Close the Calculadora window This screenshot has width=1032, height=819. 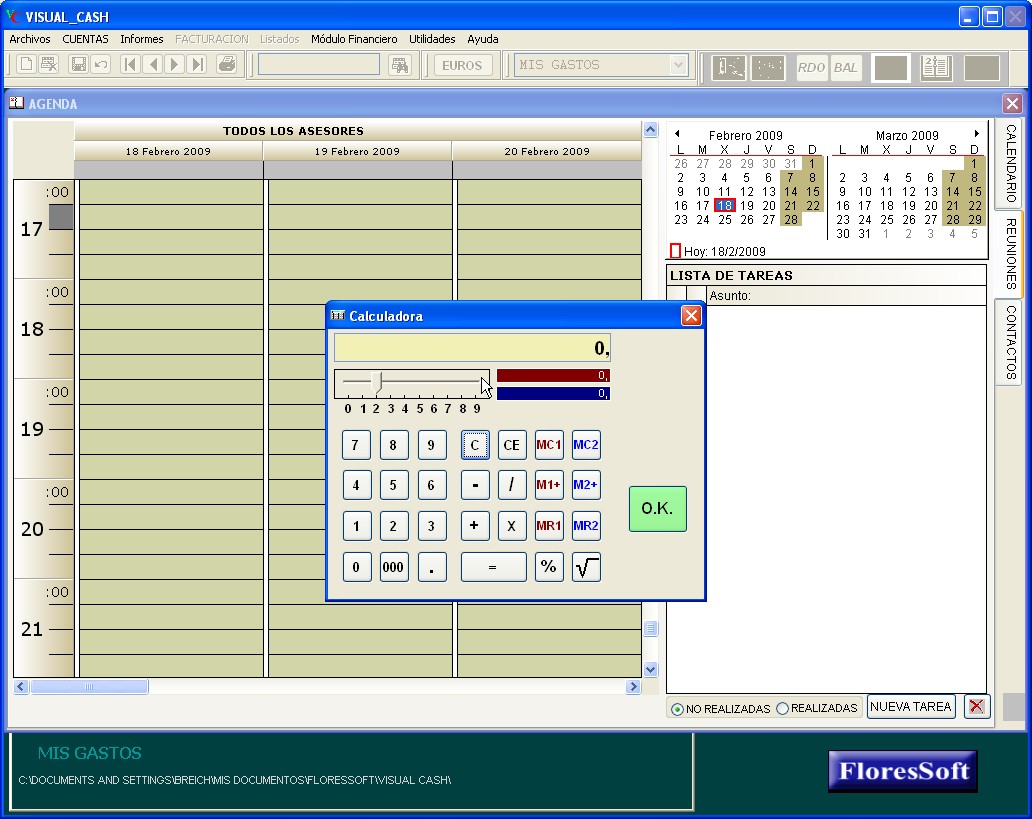[691, 316]
